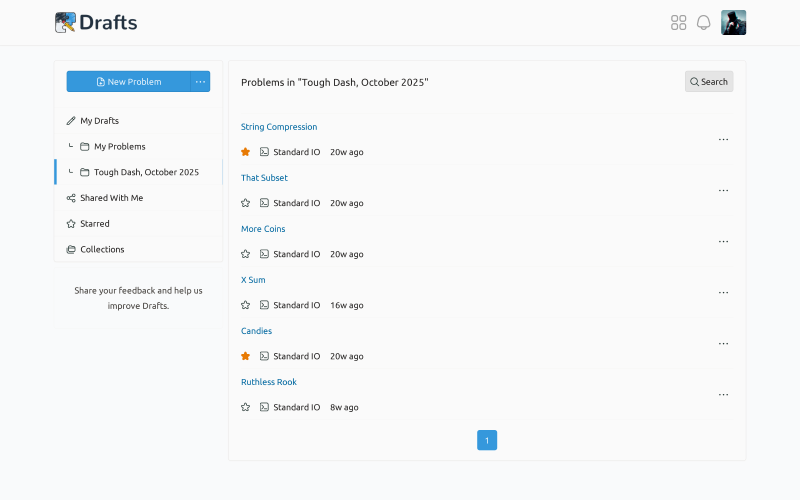Screen dimensions: 800x500
Task: Open X Sum more options menu
Action: pyautogui.click(x=723, y=292)
